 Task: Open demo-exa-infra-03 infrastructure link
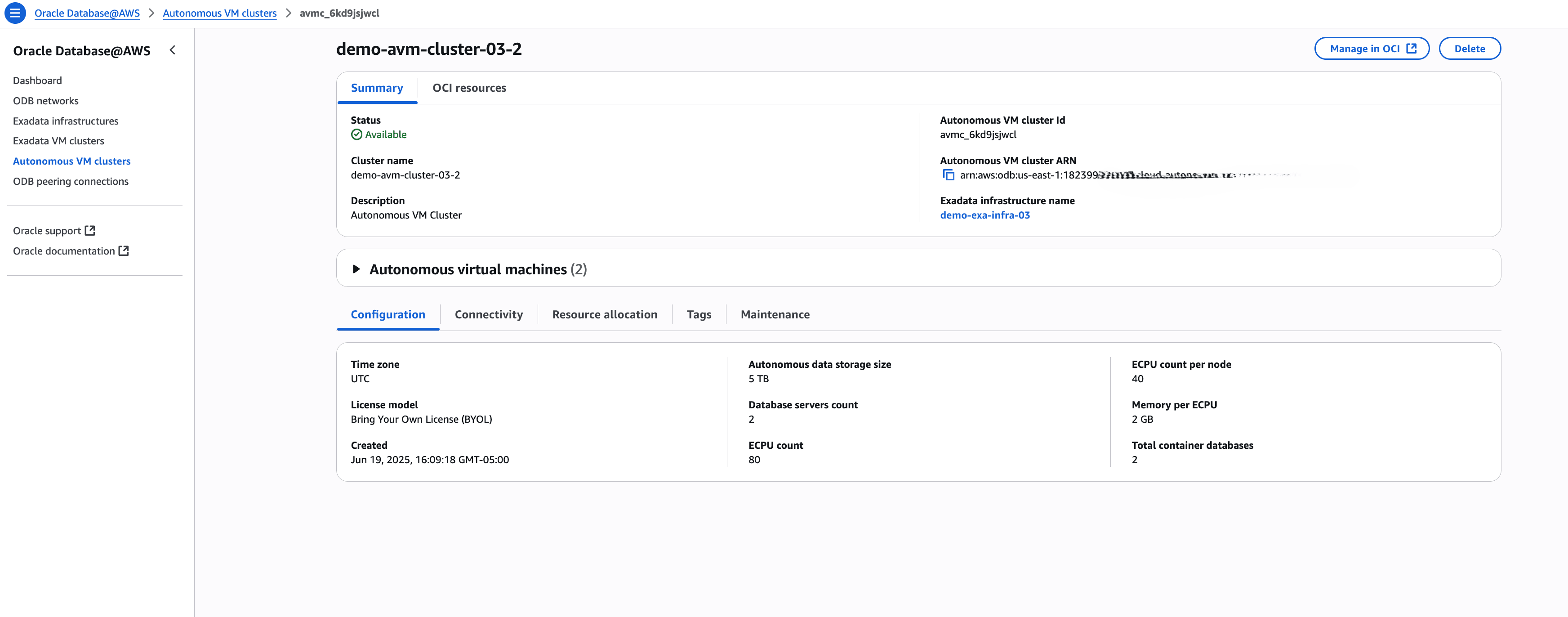click(x=985, y=215)
